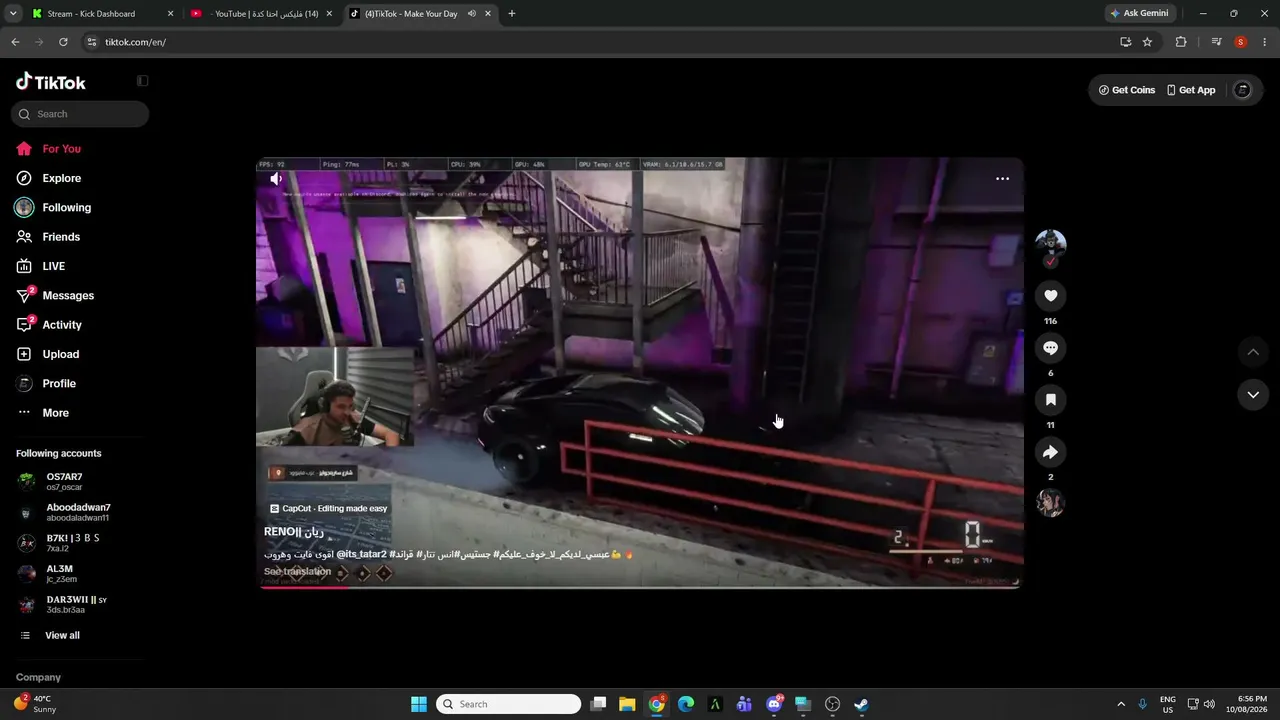The image size is (1280, 720).
Task: Open the video three-dots options menu
Action: tap(1002, 179)
